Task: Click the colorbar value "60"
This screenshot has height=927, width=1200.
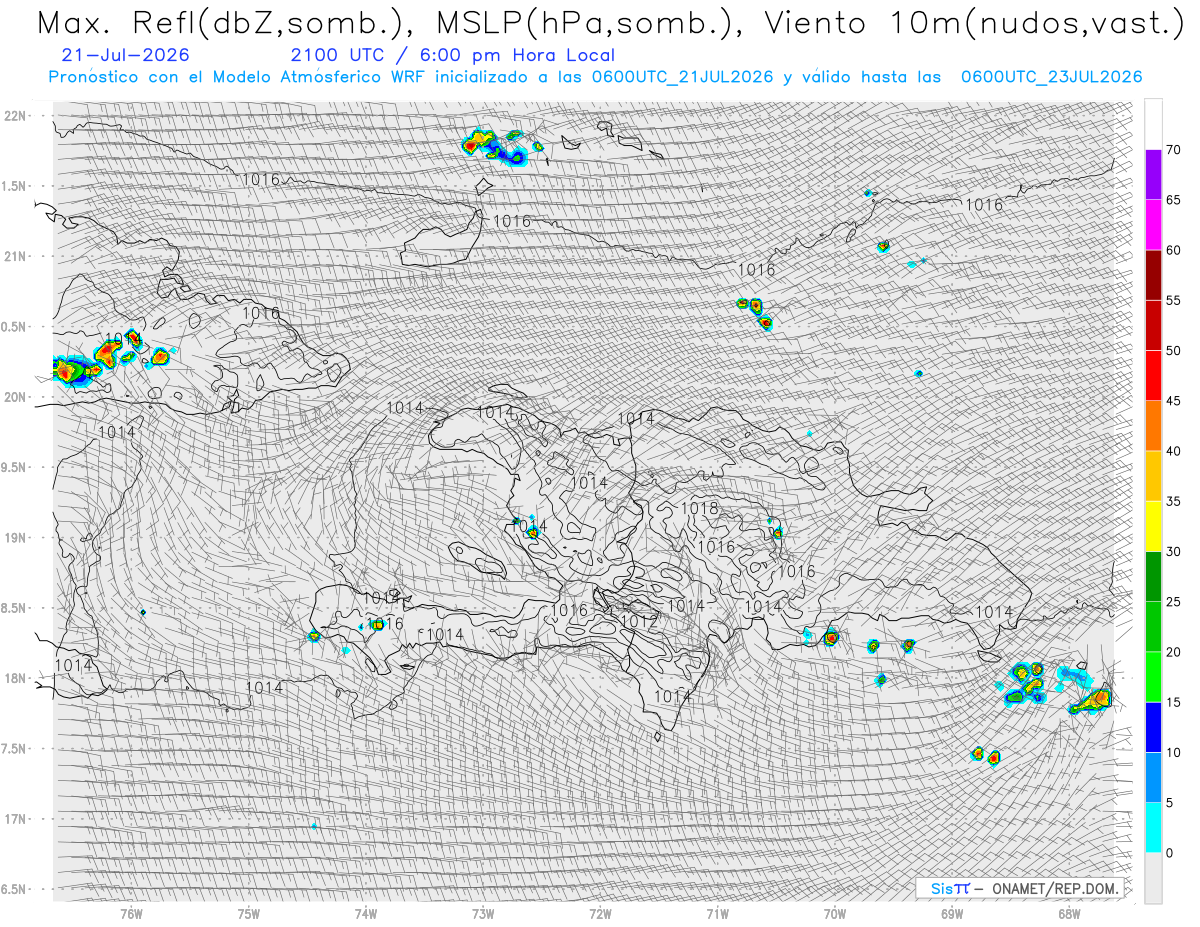Action: point(1173,250)
